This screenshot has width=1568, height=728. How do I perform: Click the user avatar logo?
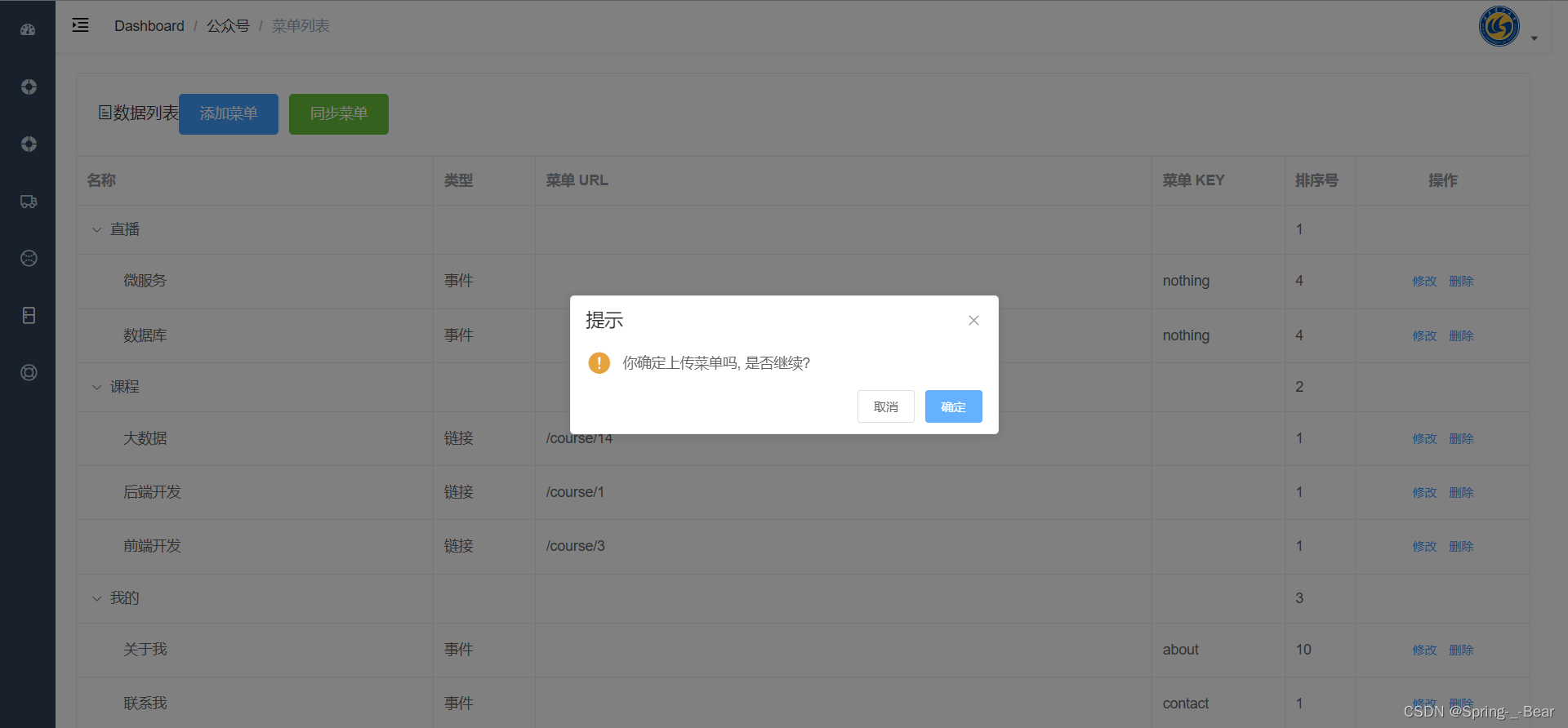[1499, 26]
